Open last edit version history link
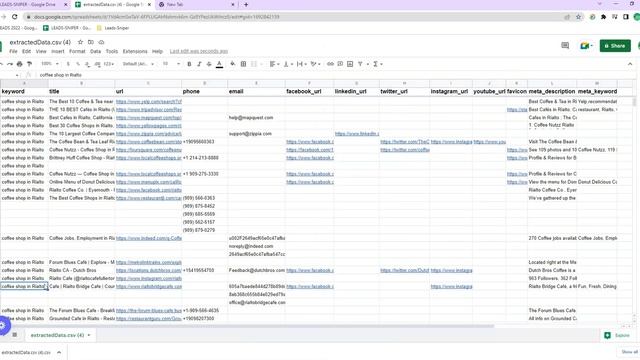 click(199, 51)
